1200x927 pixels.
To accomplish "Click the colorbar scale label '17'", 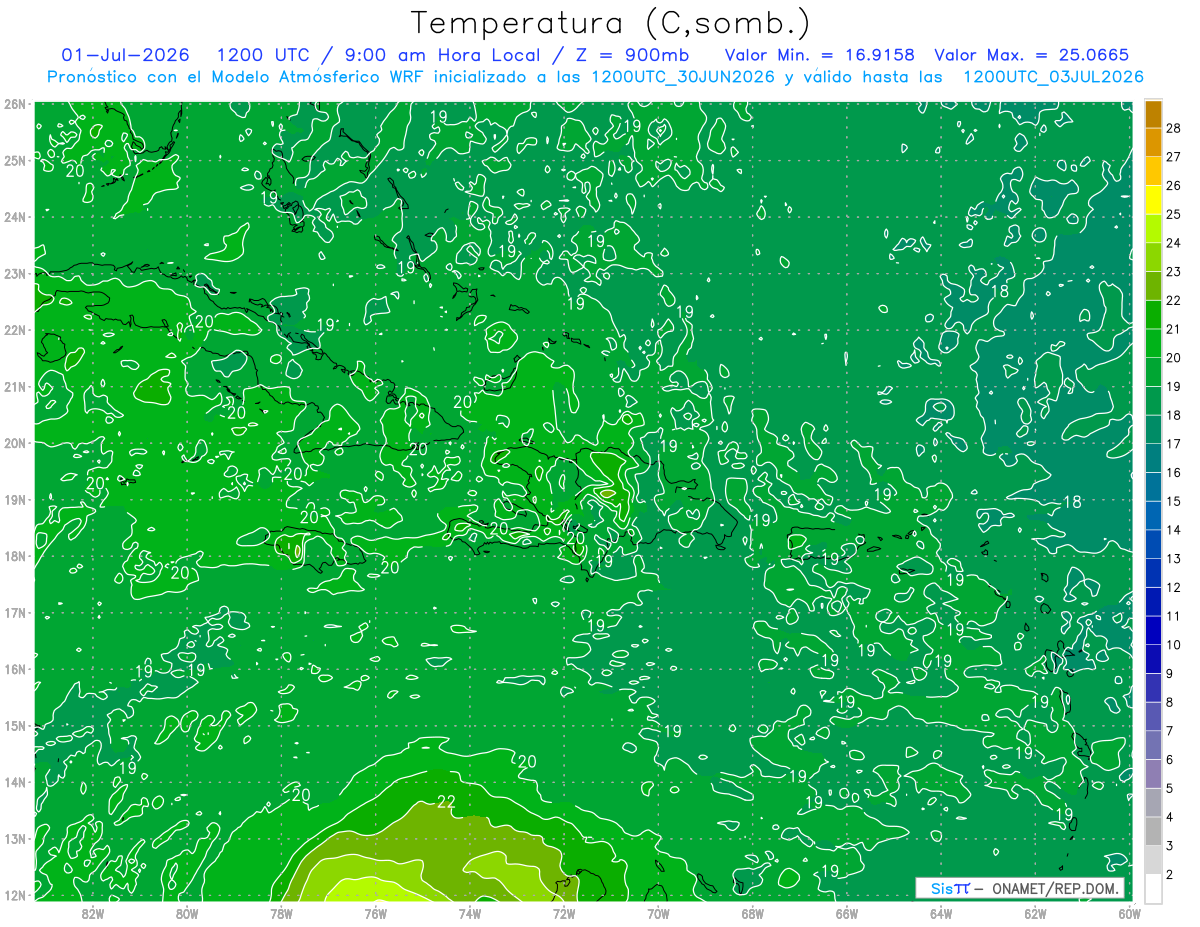I will (x=1173, y=443).
